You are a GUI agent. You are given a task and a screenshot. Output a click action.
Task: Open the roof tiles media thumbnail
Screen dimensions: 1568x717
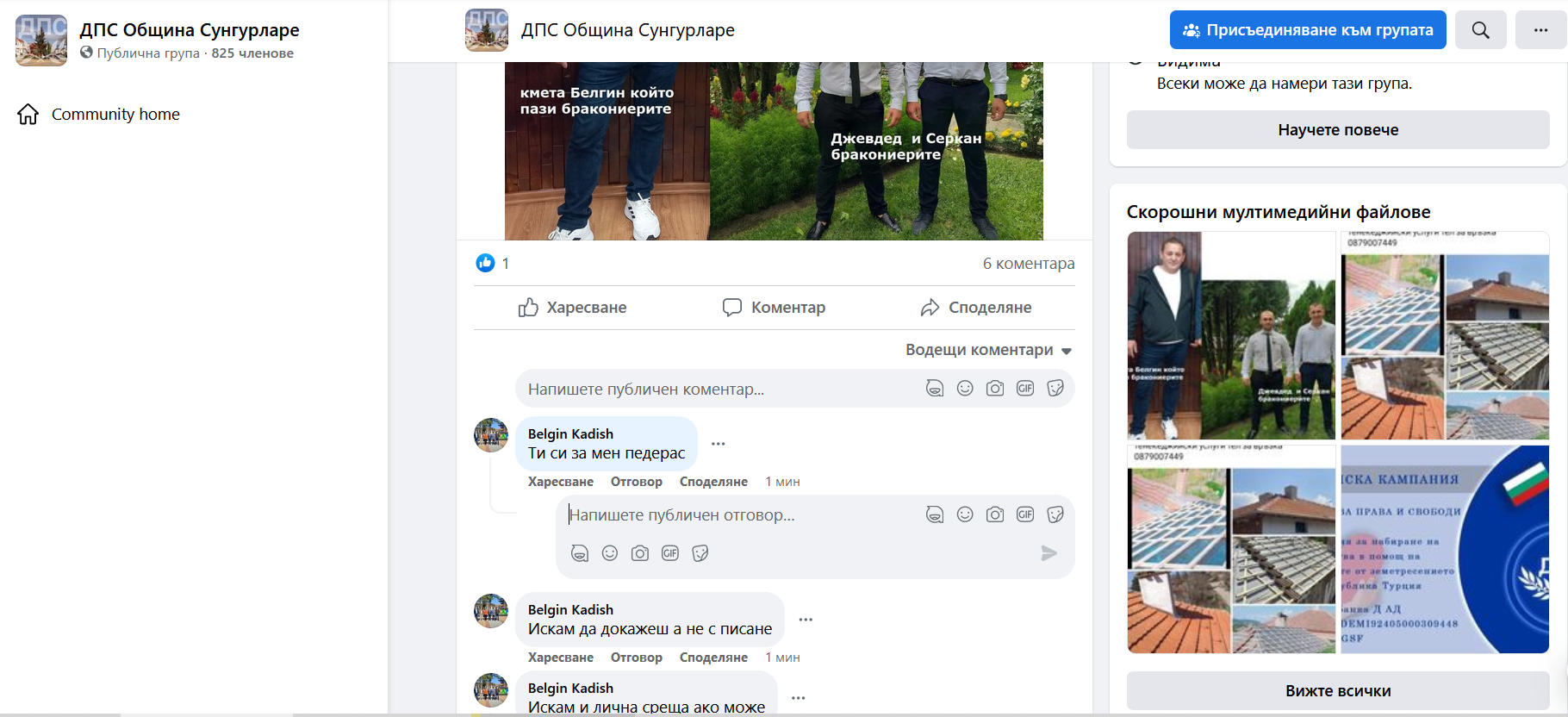tap(1444, 336)
